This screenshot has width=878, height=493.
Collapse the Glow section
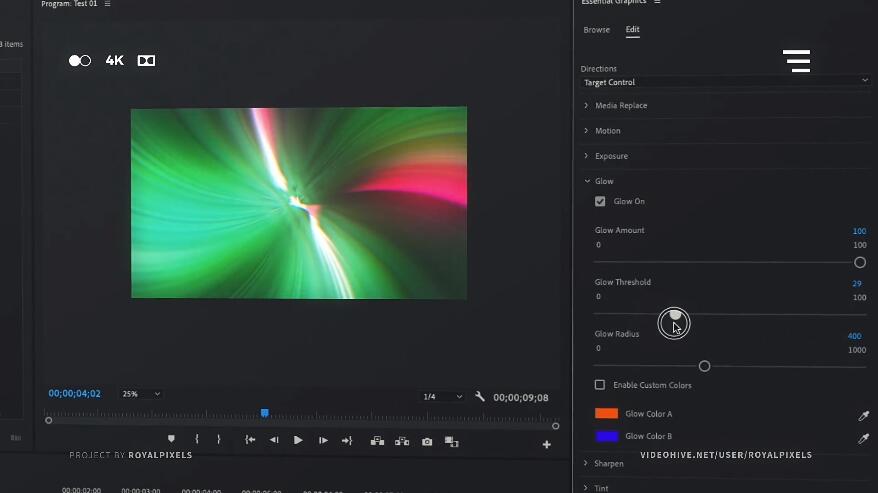point(587,181)
